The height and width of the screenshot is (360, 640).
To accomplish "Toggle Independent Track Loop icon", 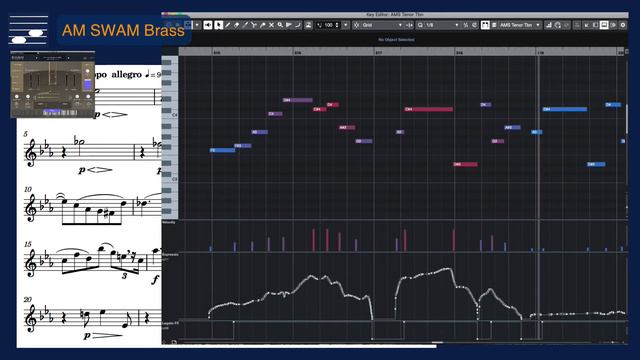I will [x=557, y=25].
